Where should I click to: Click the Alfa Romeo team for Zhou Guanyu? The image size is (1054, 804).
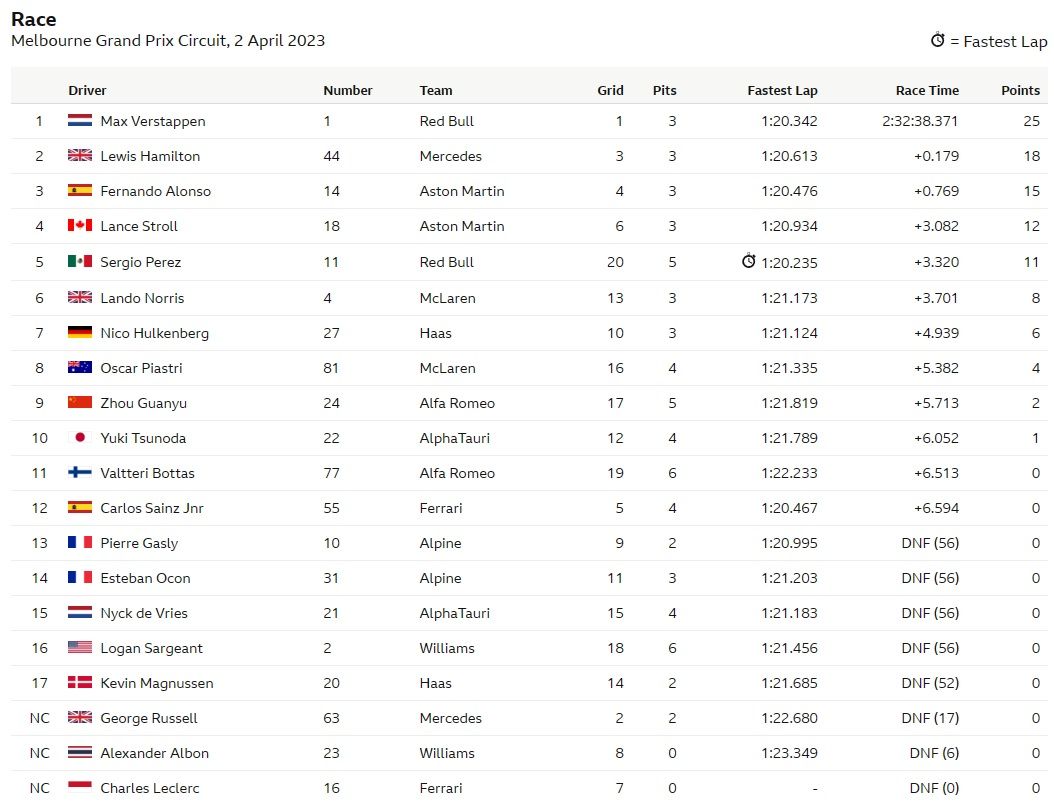(x=457, y=403)
